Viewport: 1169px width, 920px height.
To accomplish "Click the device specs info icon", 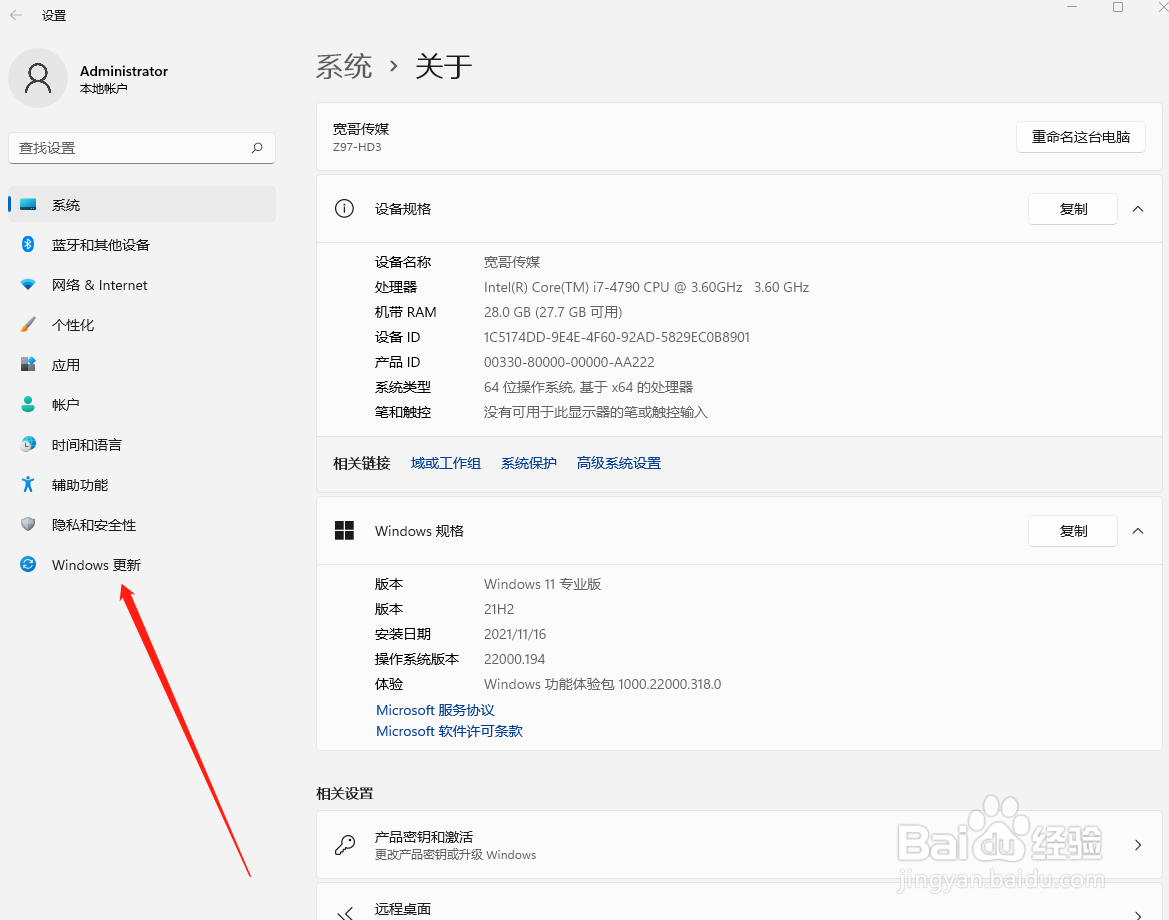I will click(344, 209).
